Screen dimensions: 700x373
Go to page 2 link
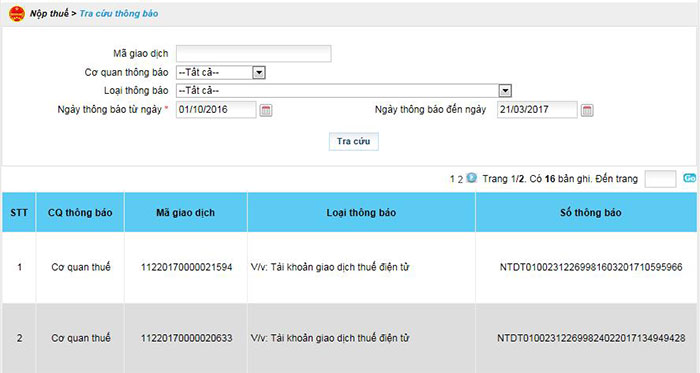pyautogui.click(x=460, y=179)
